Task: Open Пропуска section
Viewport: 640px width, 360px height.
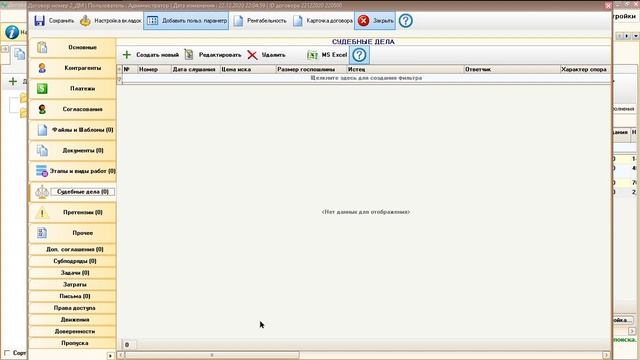Action: click(73, 343)
